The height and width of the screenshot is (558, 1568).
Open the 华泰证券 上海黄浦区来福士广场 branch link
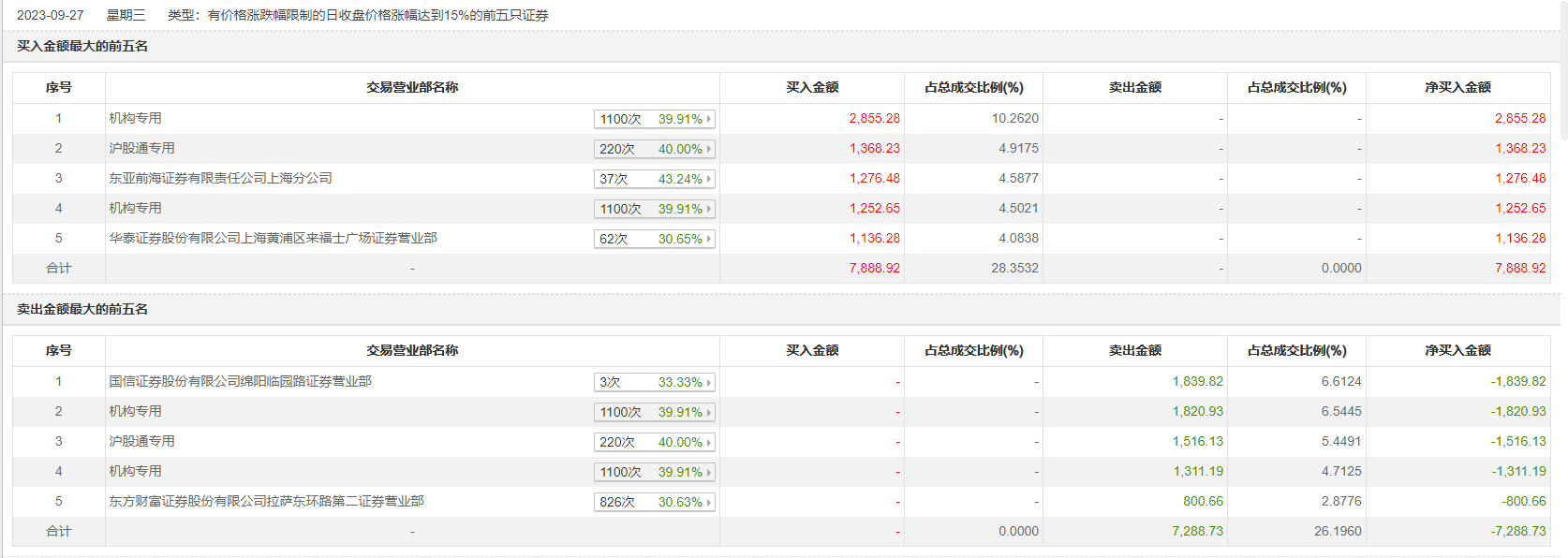pos(273,238)
